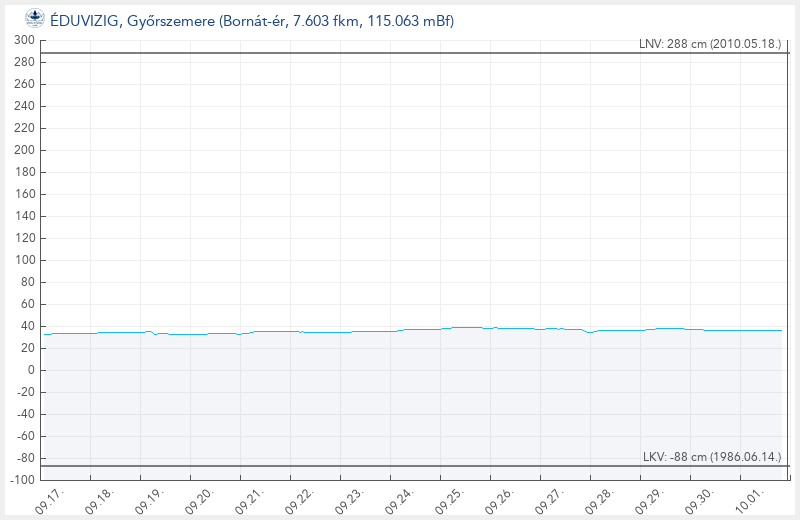
Task: Select the 09.25. date label
Action: coord(450,500)
